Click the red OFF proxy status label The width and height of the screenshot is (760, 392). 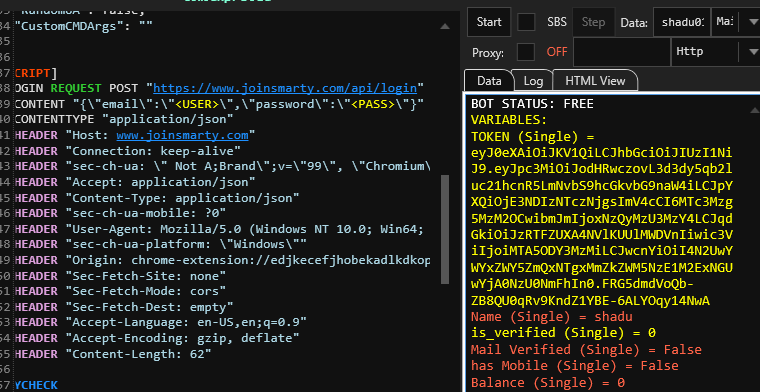[x=557, y=52]
